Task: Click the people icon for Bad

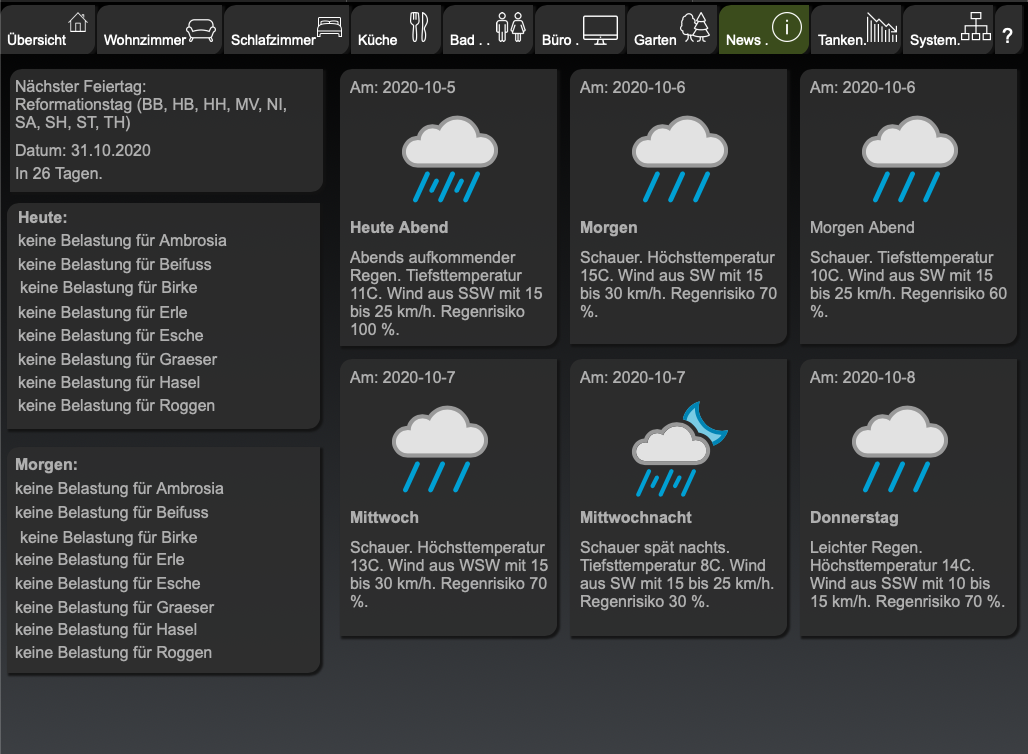Action: [510, 28]
